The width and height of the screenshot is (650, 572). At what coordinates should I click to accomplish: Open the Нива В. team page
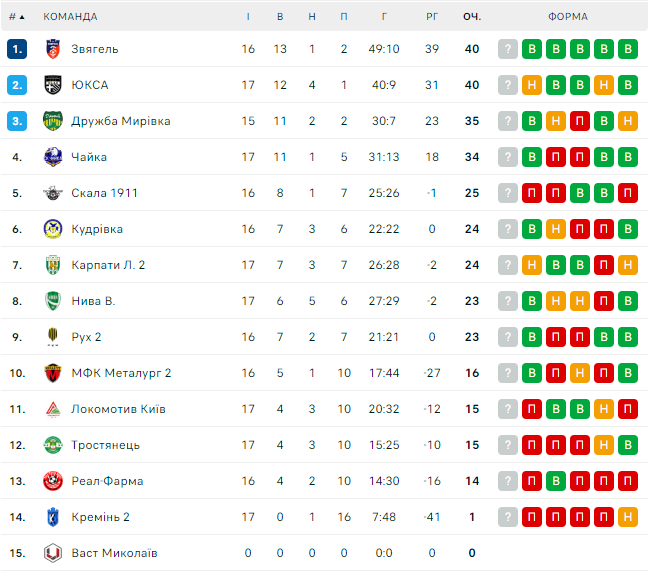93,301
